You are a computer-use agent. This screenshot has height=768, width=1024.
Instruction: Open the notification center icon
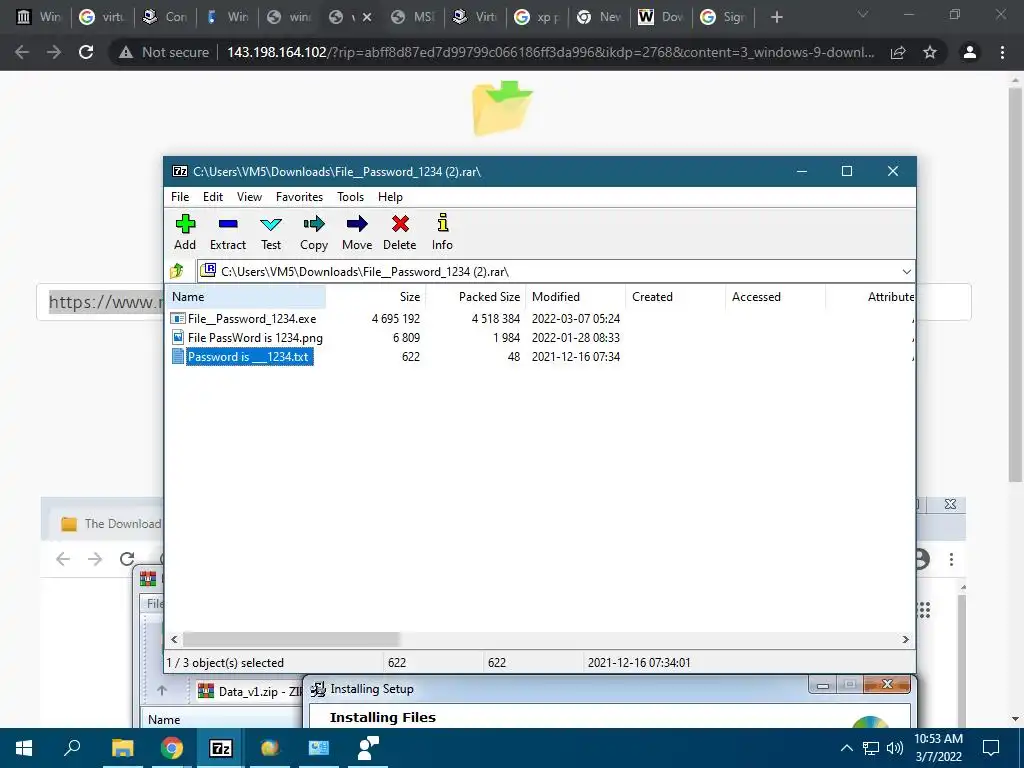point(991,748)
